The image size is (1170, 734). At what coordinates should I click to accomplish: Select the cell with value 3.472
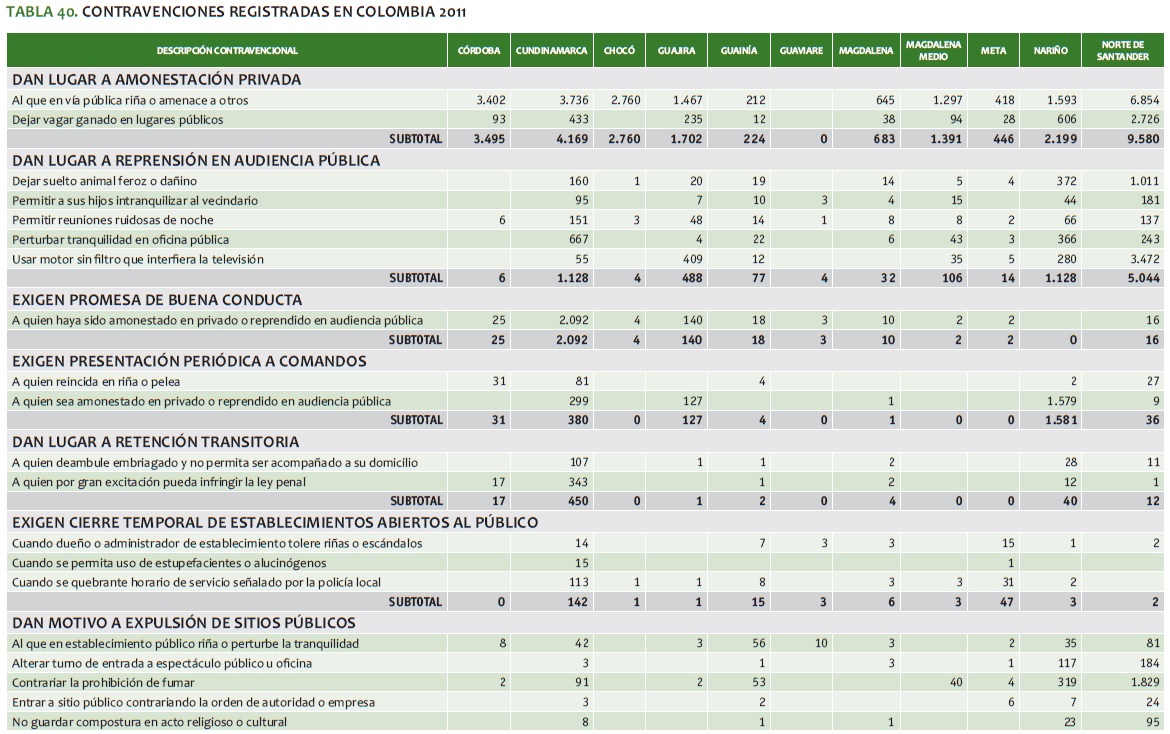pos(1144,259)
